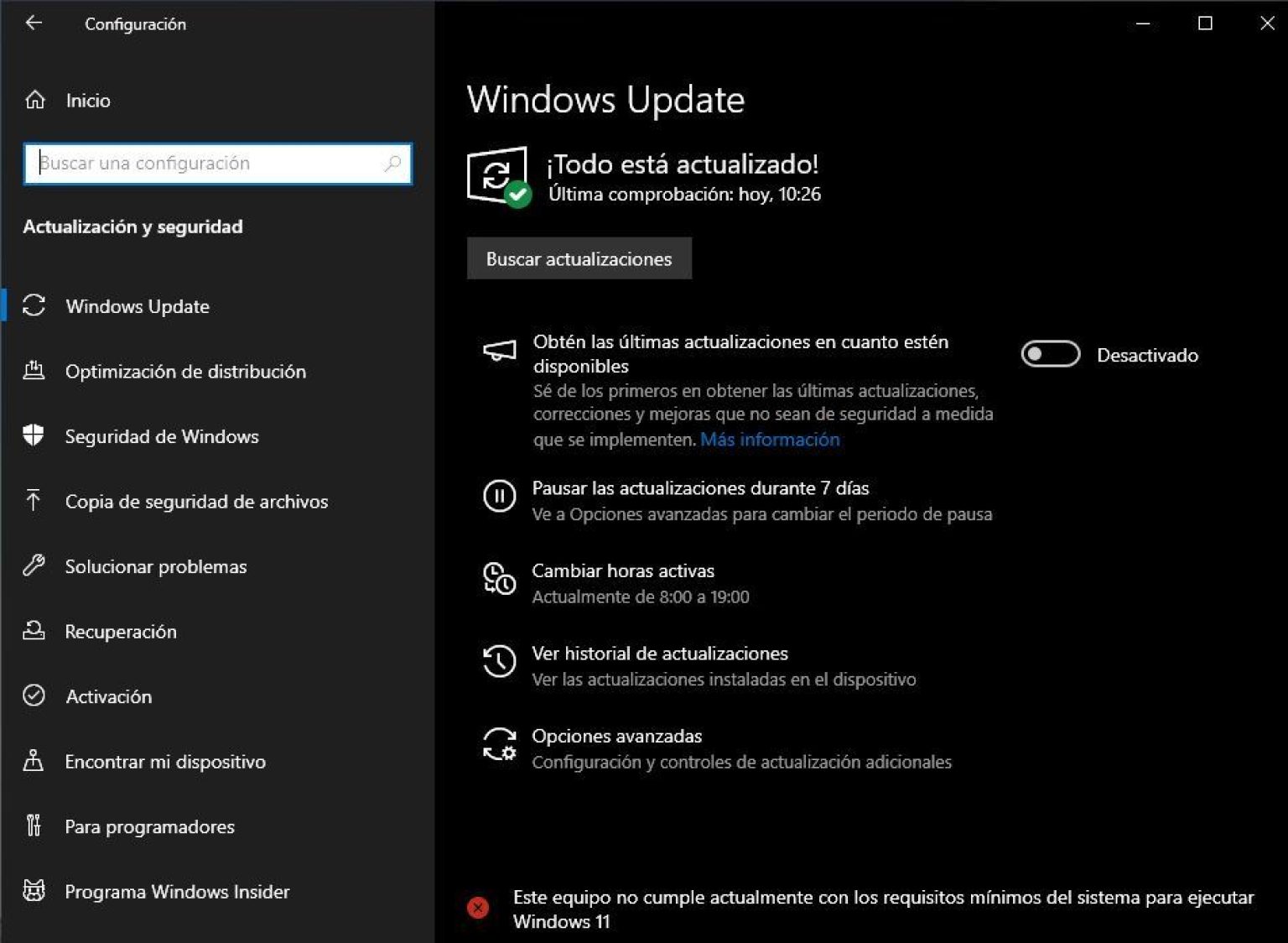Enable the get latest updates toggle
The width and height of the screenshot is (1288, 943).
1050,355
